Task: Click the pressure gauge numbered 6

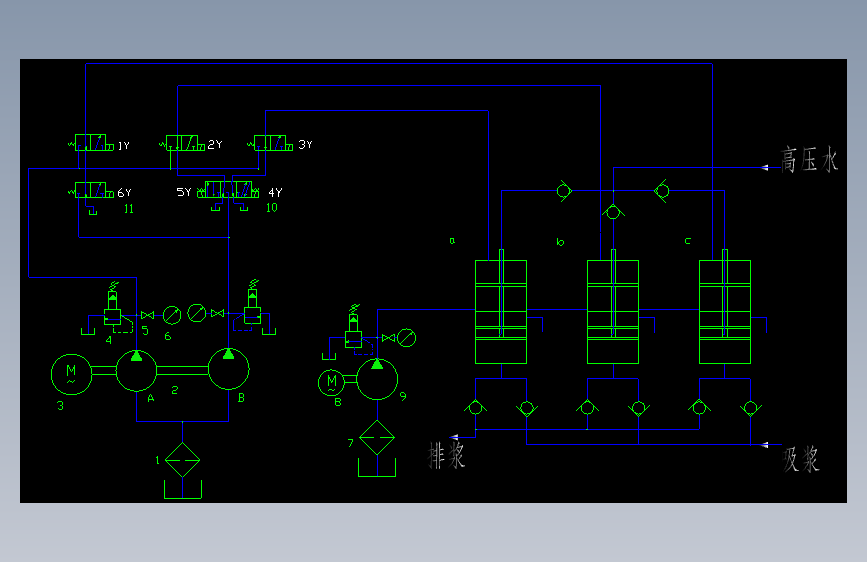Action: coord(172,315)
